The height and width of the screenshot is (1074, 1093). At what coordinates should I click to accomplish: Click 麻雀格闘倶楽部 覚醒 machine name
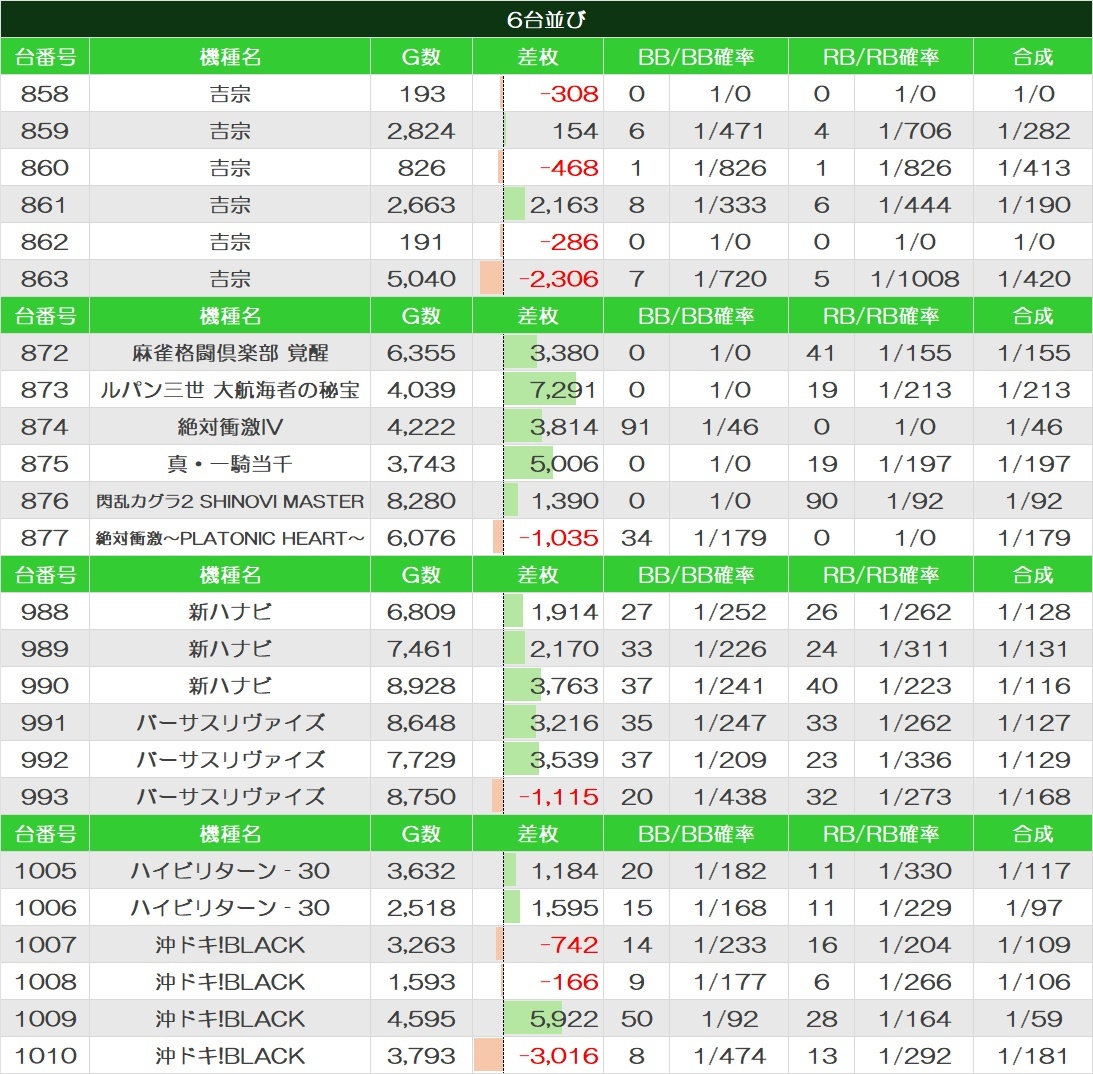[x=230, y=353]
